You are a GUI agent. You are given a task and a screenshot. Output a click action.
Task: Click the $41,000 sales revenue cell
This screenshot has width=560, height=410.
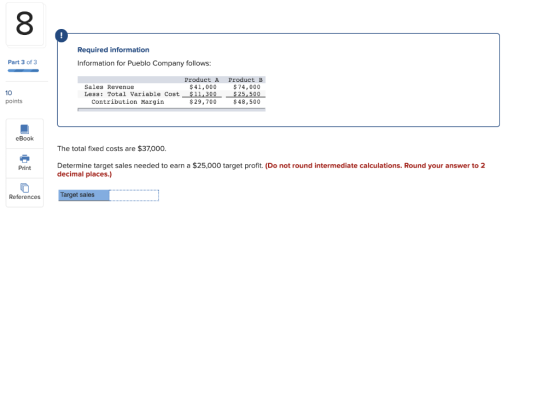(203, 87)
